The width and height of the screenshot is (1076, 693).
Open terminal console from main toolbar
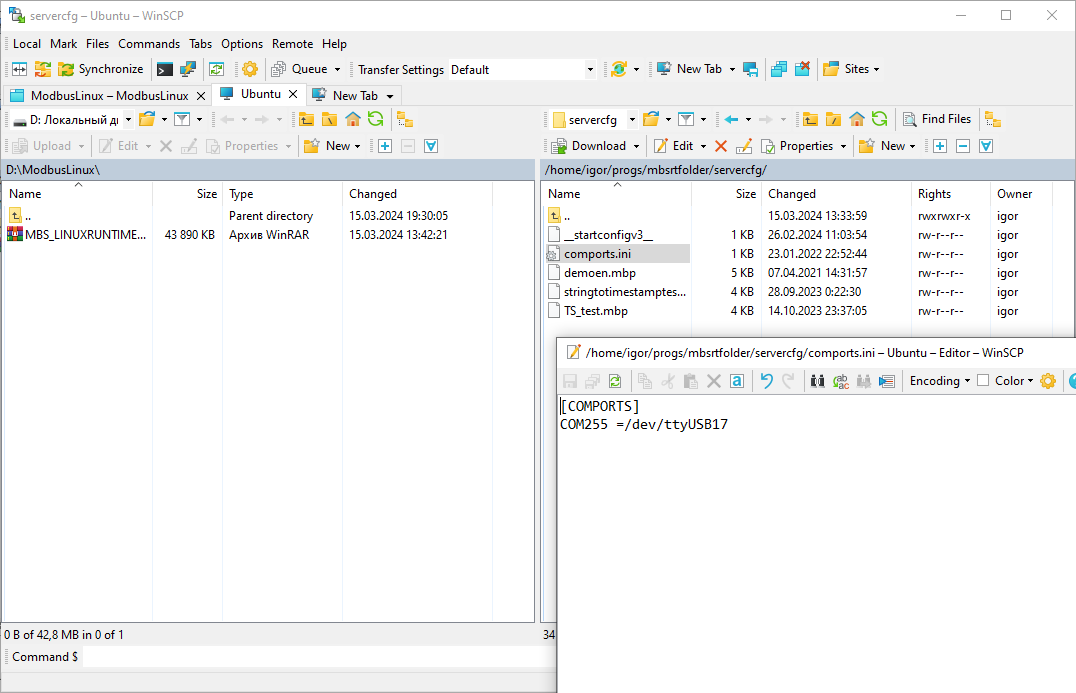tap(165, 69)
